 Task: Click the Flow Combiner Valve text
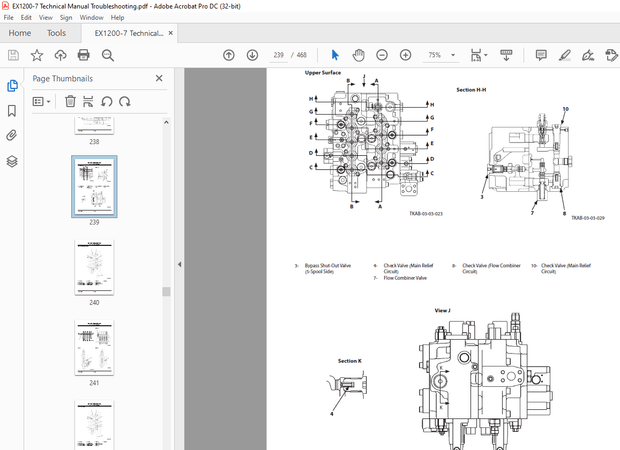405,278
